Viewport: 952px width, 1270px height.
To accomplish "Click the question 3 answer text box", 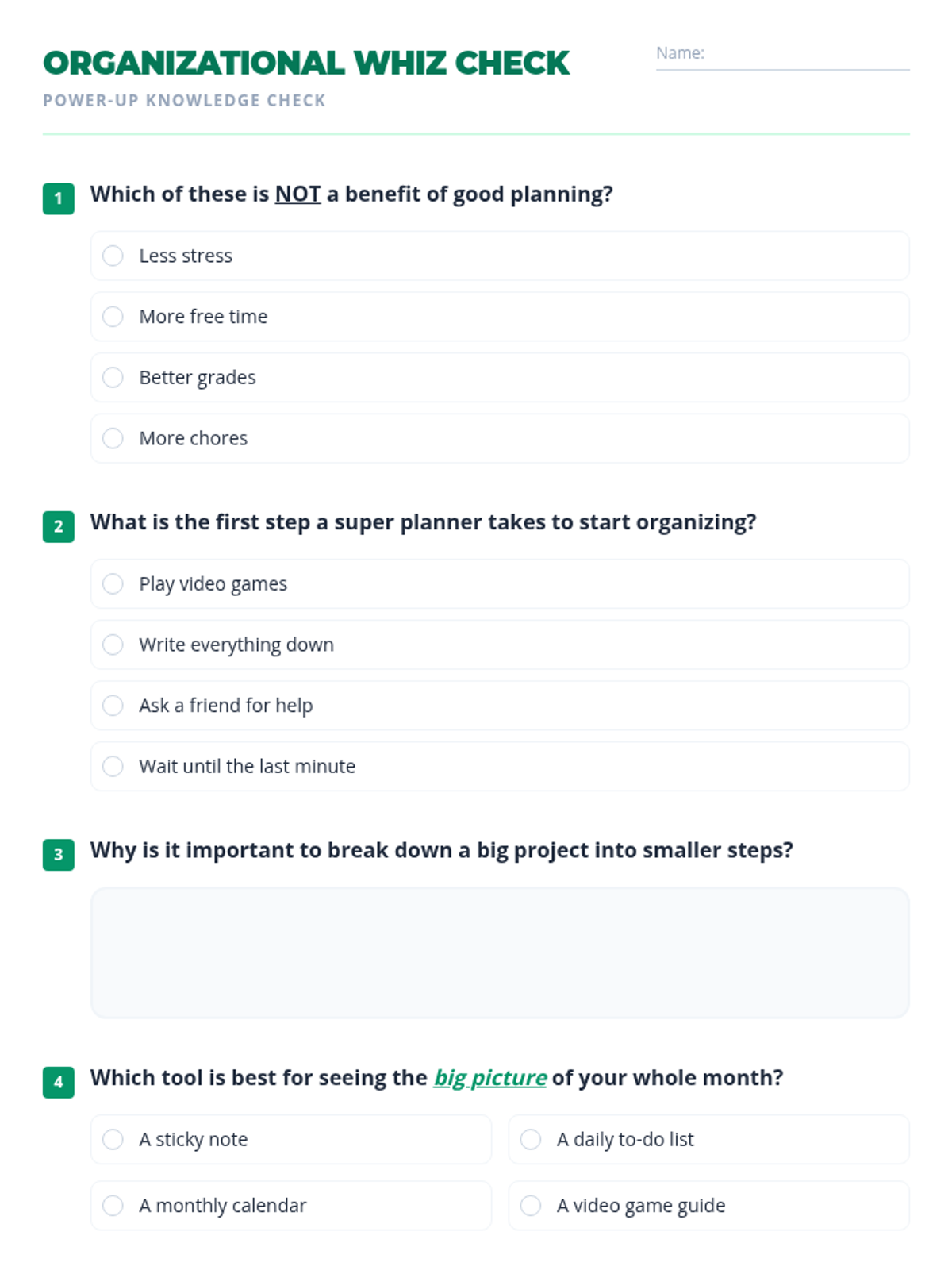I will tap(500, 952).
